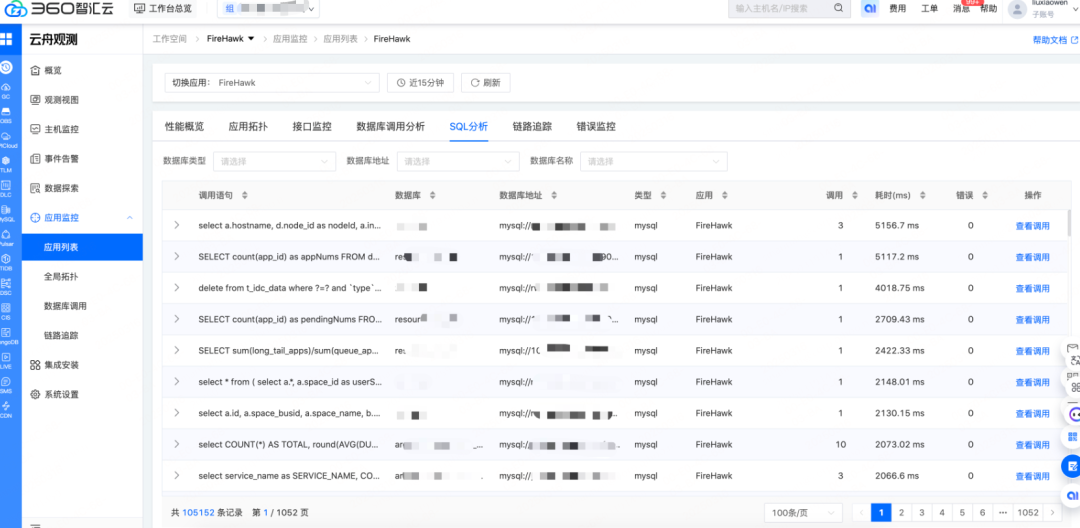Open the Pulsar service icon
This screenshot has width=1080, height=528.
coord(6,238)
